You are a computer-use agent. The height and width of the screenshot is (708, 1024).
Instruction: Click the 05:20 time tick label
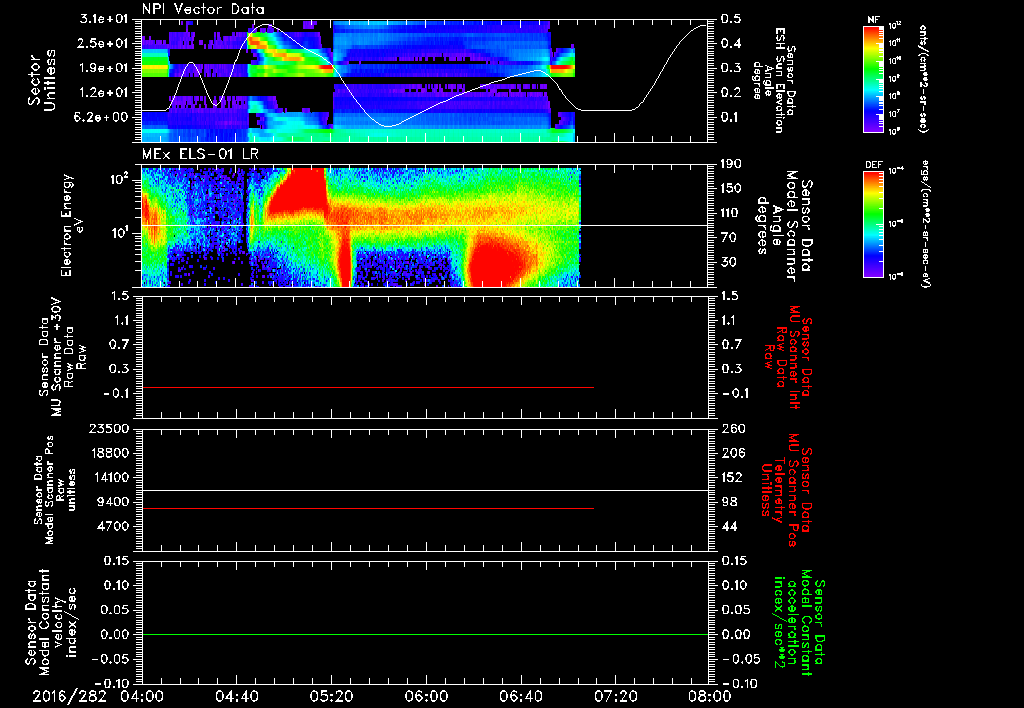331,696
